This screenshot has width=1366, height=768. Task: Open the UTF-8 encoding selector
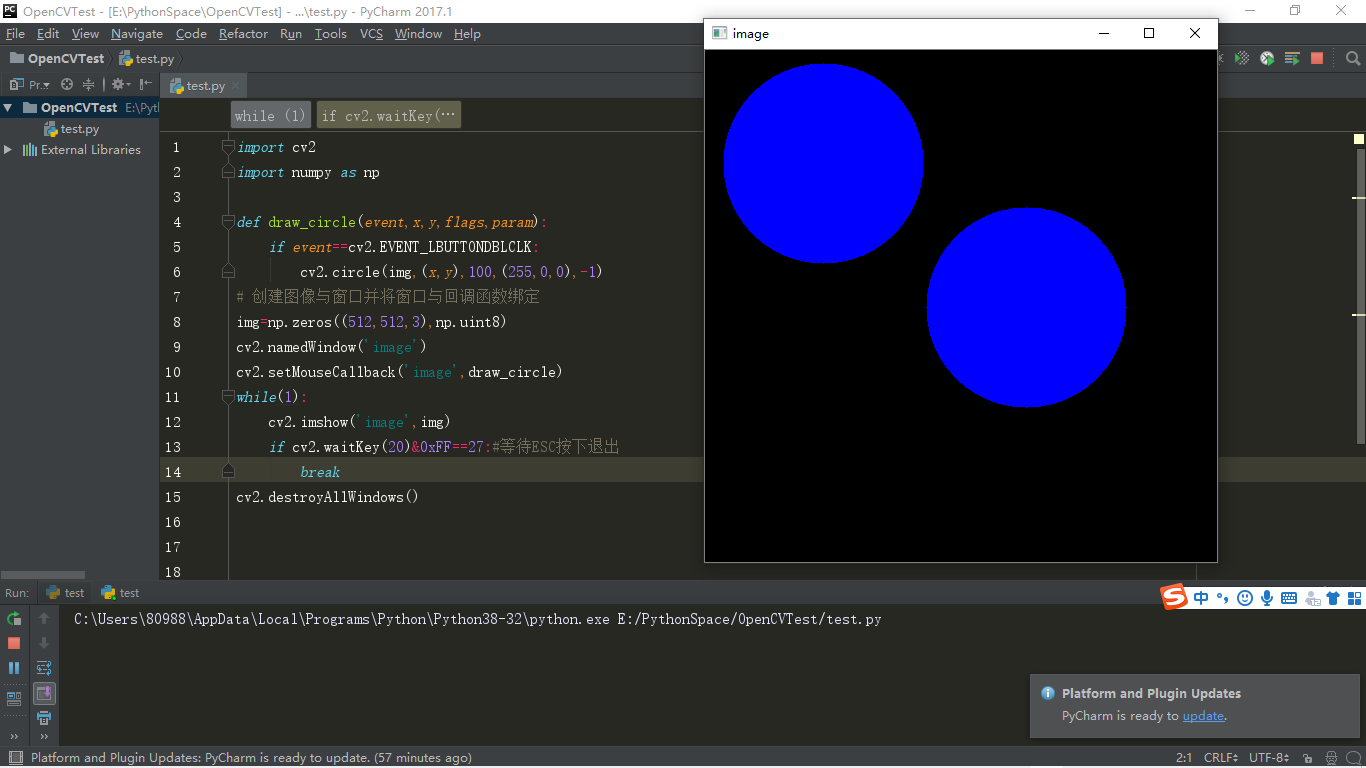point(1269,758)
